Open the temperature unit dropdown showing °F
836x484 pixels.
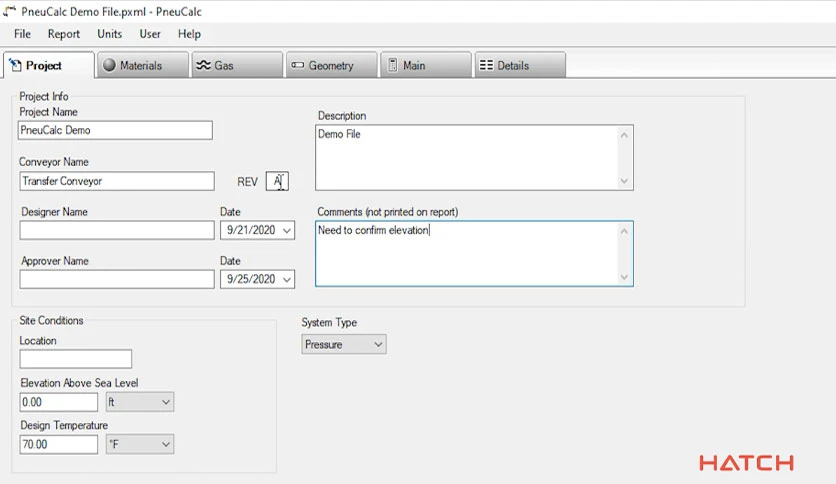coord(140,445)
